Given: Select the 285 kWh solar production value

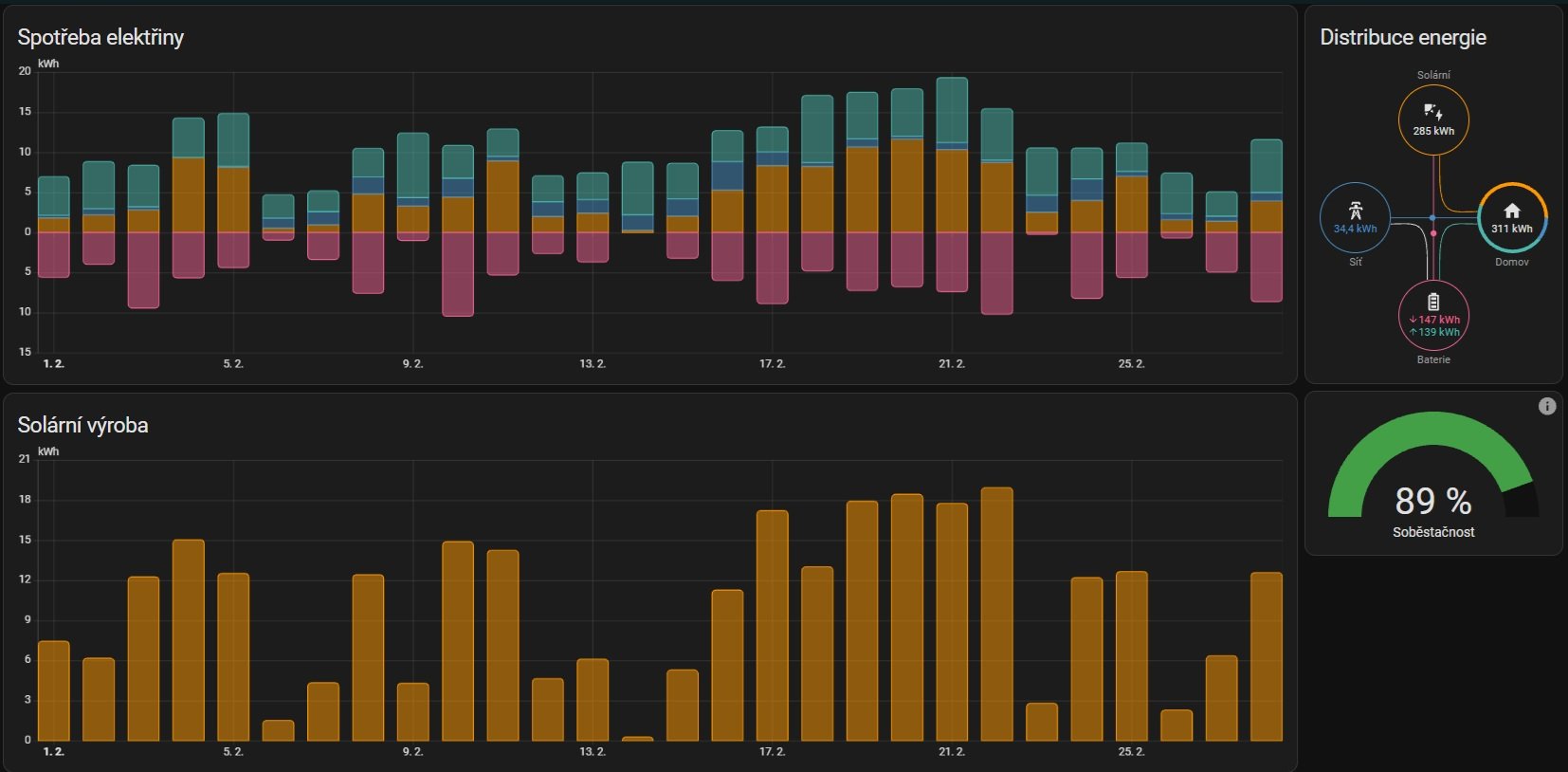Looking at the screenshot, I should tap(1433, 131).
